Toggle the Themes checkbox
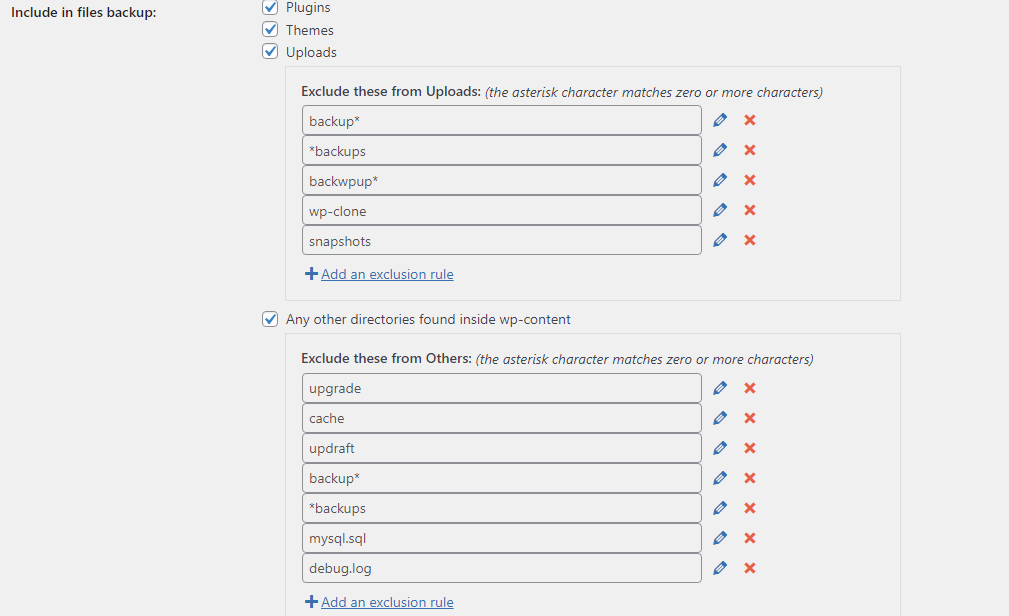Image resolution: width=1009 pixels, height=616 pixels. pos(270,30)
